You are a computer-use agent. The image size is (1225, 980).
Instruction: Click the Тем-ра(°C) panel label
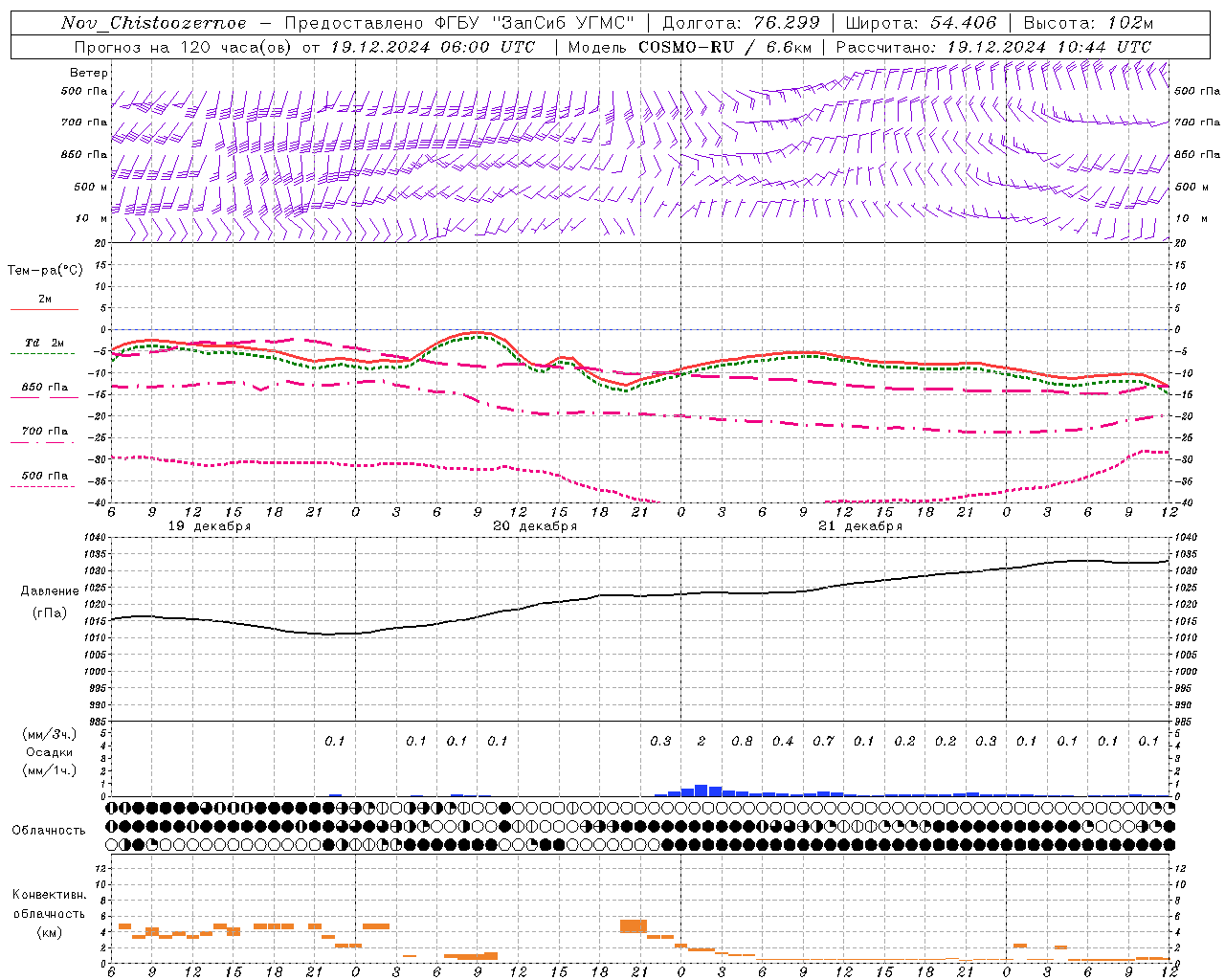click(45, 271)
